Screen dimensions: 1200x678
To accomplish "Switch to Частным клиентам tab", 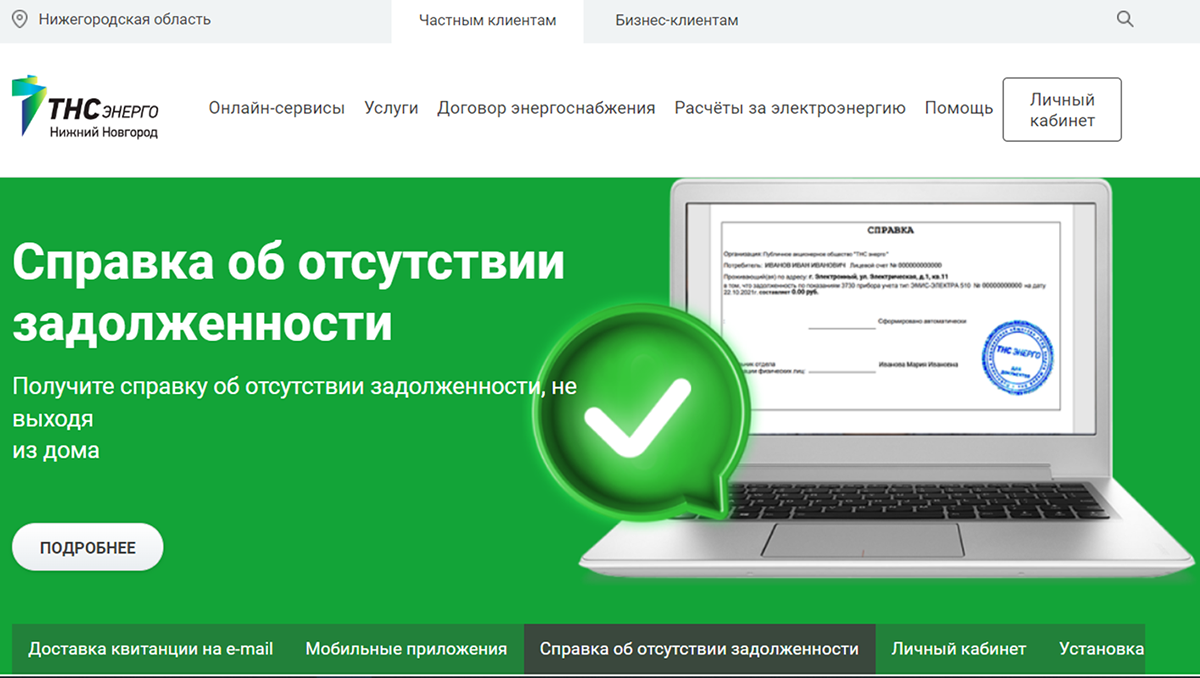I will coord(487,20).
